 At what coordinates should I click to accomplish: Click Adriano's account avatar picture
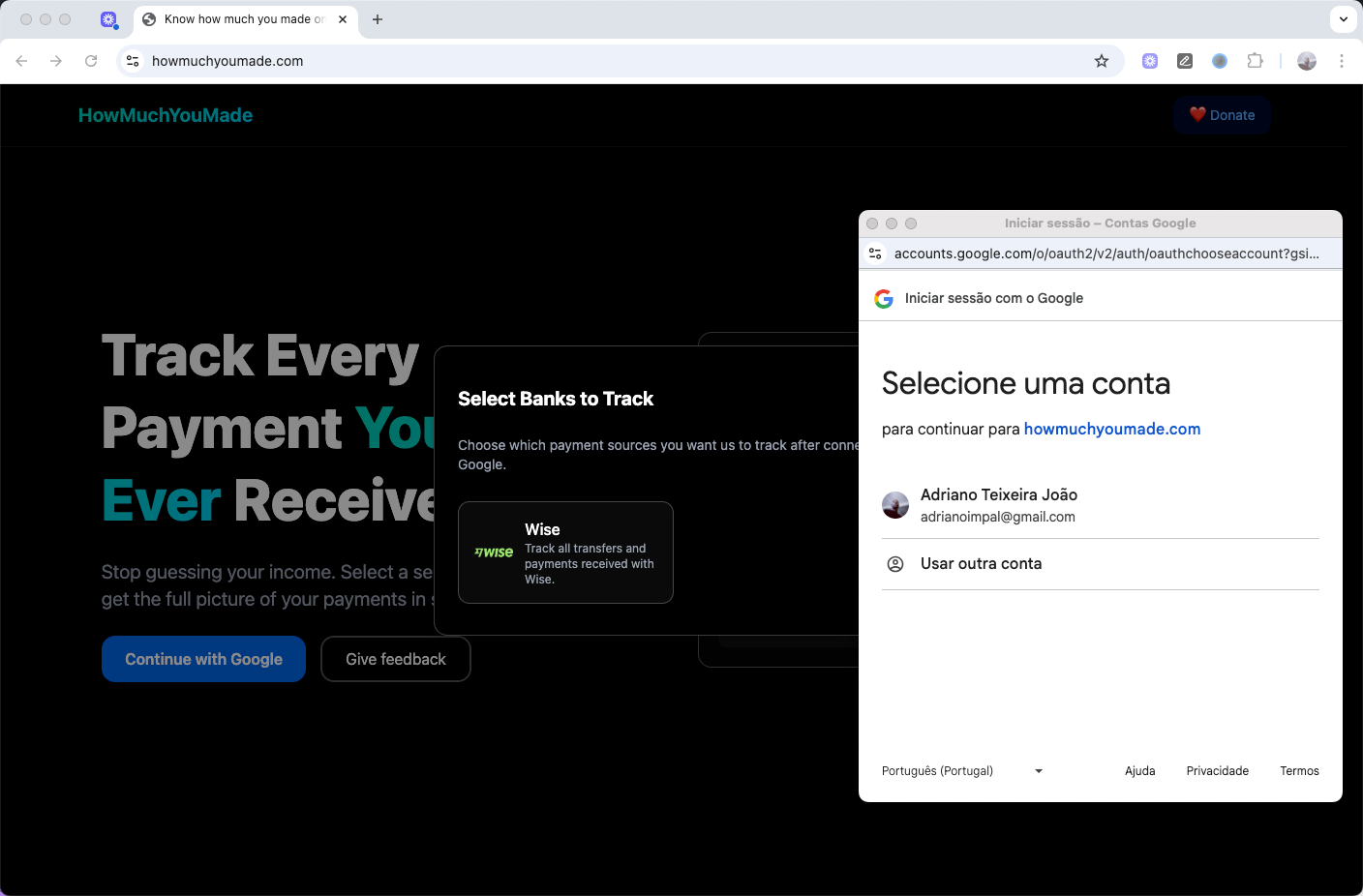(895, 505)
